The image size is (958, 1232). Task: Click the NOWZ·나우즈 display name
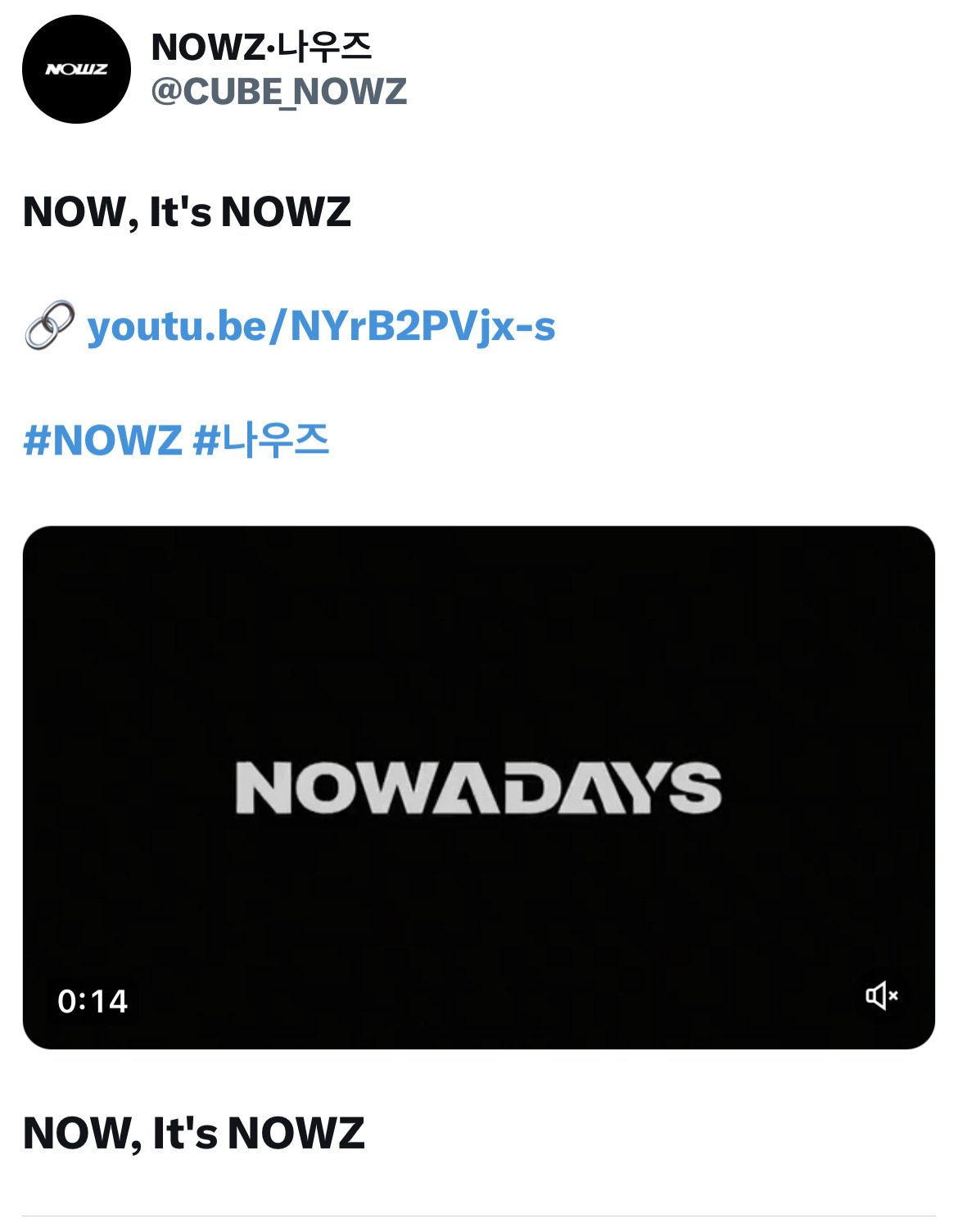262,47
